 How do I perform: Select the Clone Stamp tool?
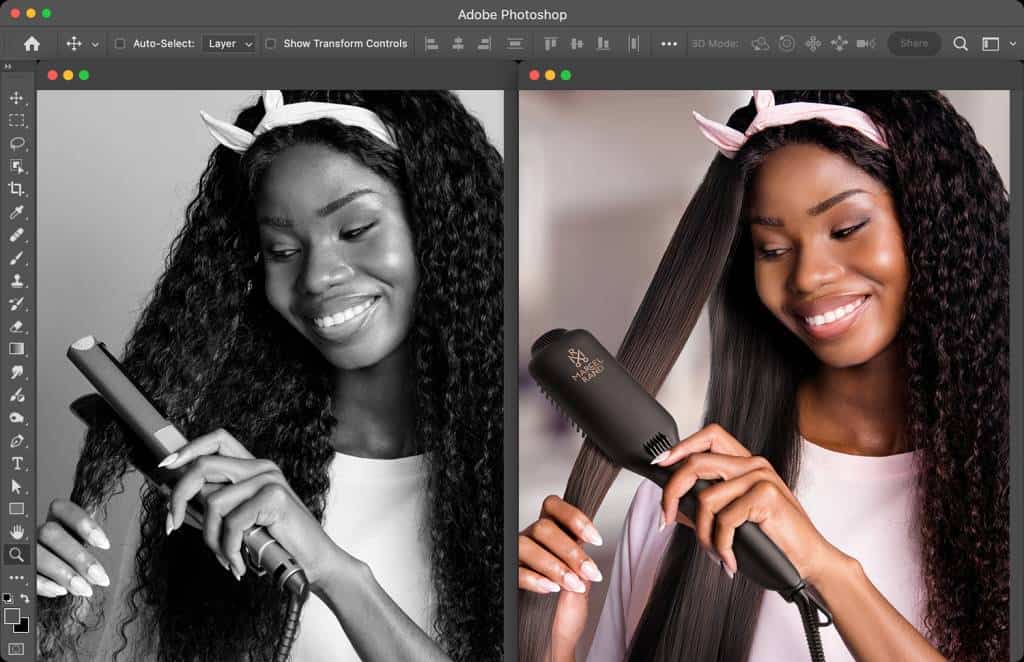coord(16,281)
